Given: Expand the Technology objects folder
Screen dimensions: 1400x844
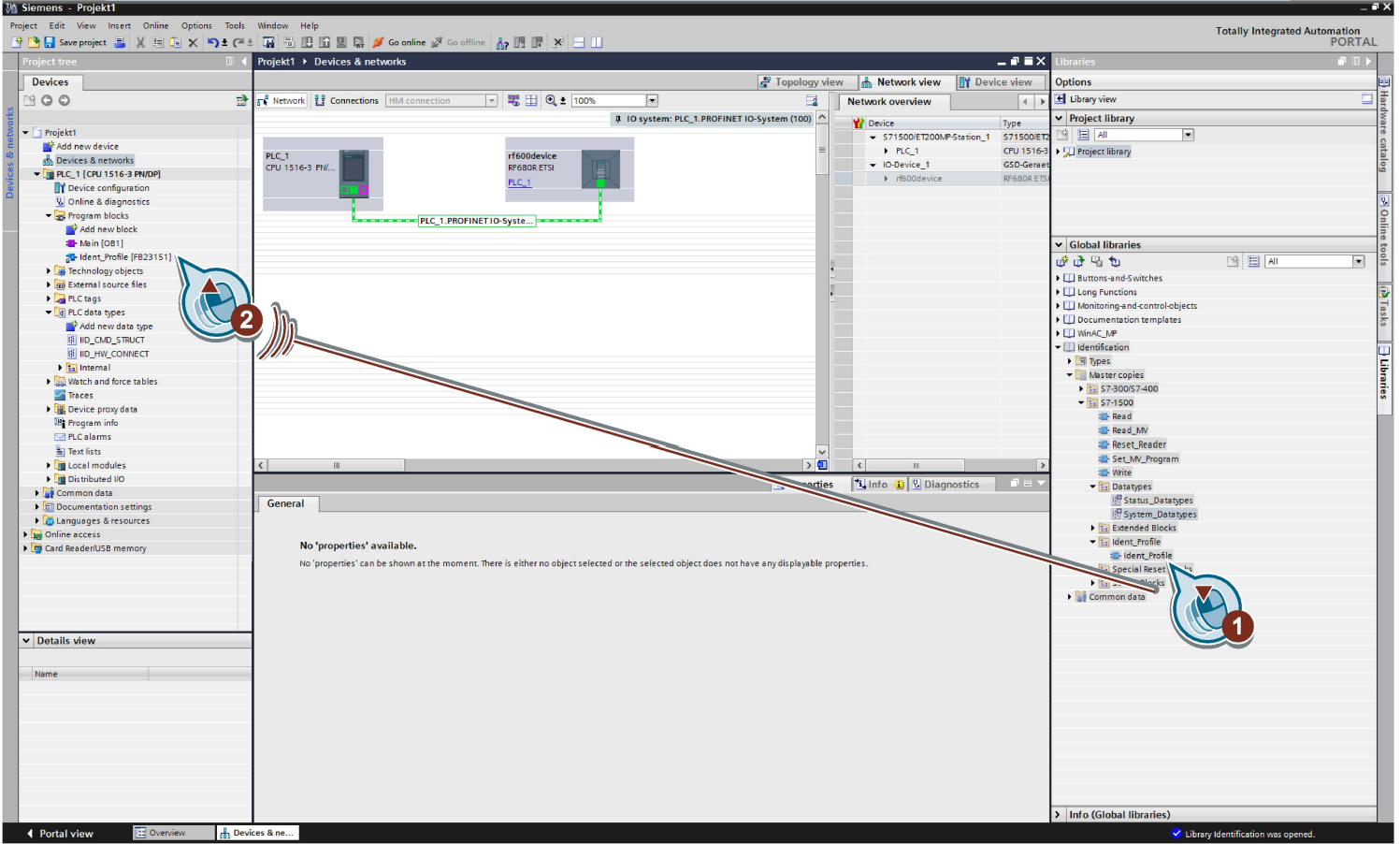Looking at the screenshot, I should pyautogui.click(x=49, y=271).
